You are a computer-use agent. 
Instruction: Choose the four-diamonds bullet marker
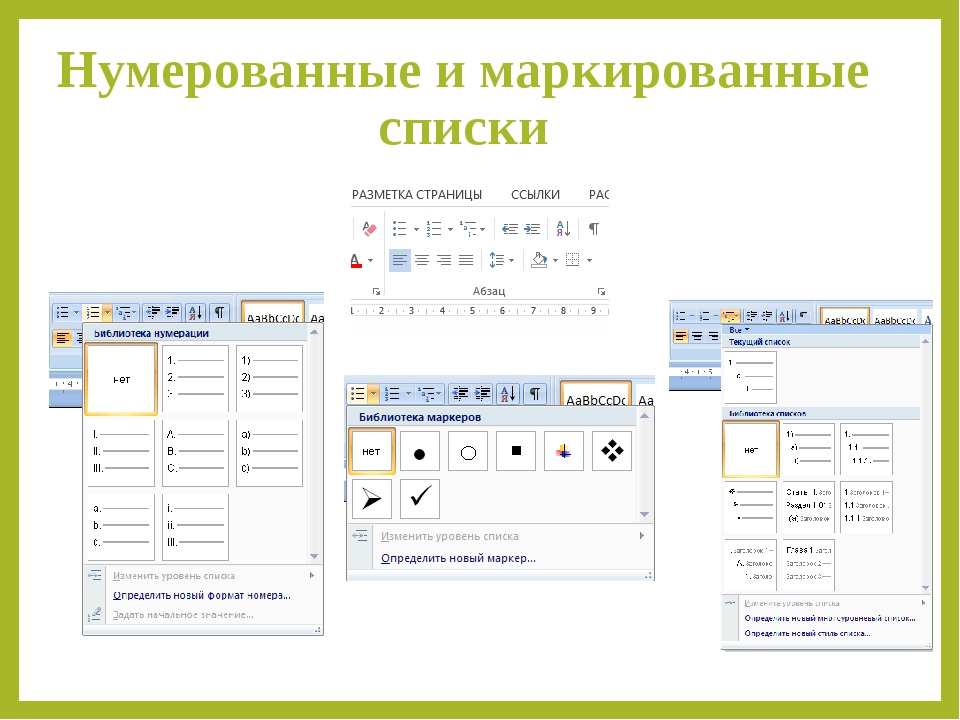[x=612, y=451]
